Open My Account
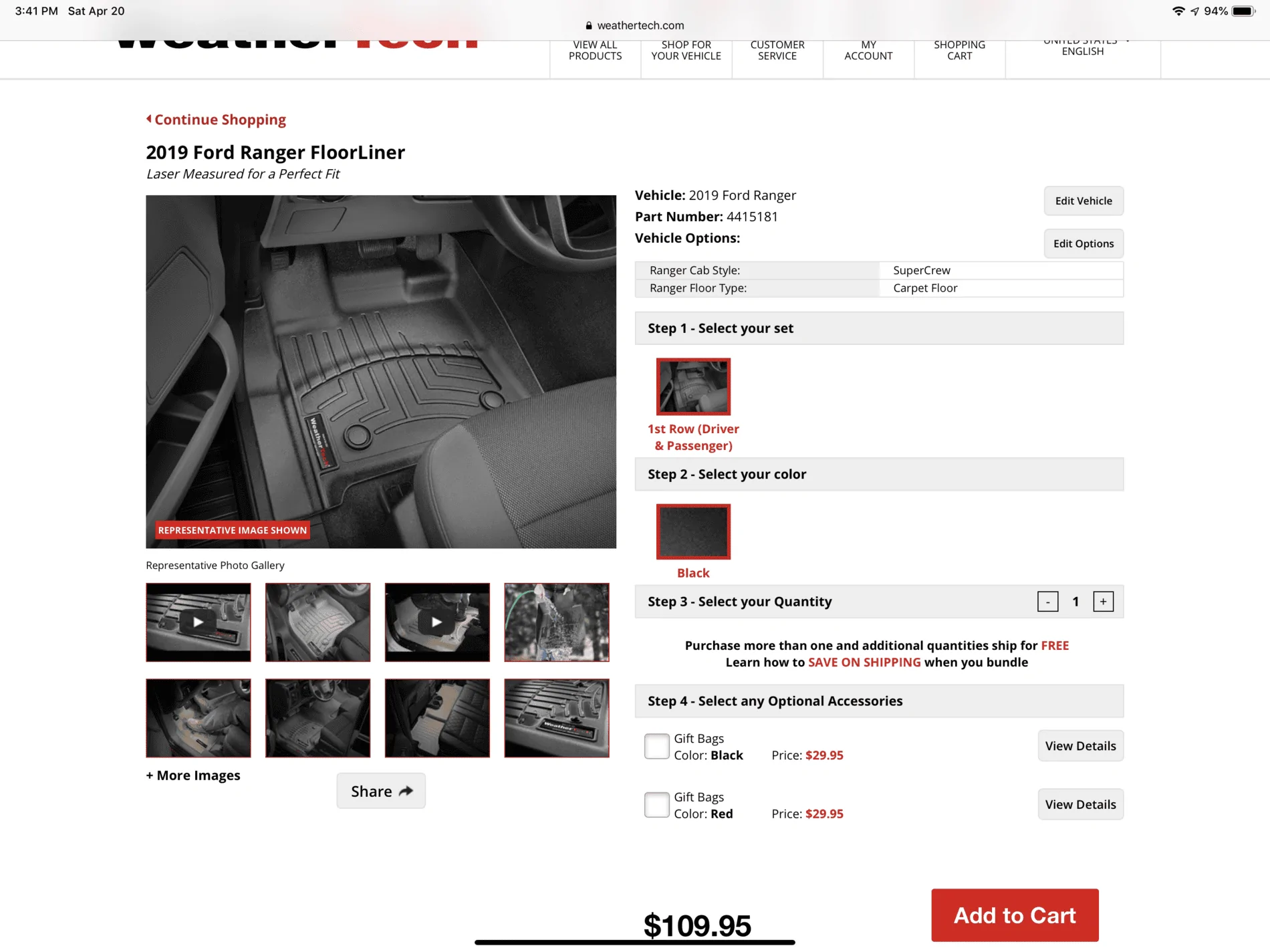Screen dimensions: 1270x952 click(x=868, y=51)
